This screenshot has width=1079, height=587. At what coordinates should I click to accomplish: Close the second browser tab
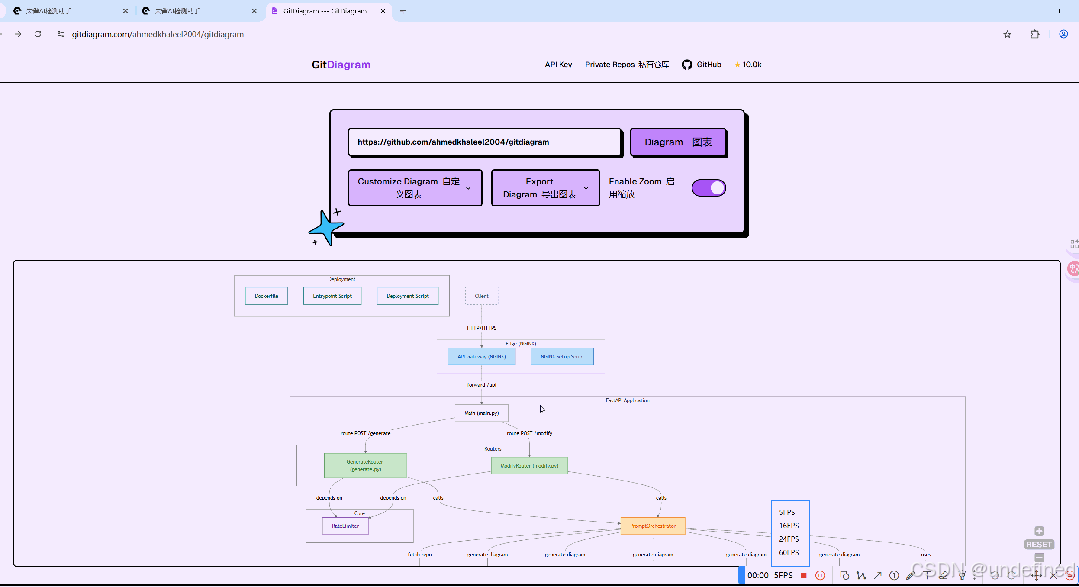pyautogui.click(x=254, y=11)
